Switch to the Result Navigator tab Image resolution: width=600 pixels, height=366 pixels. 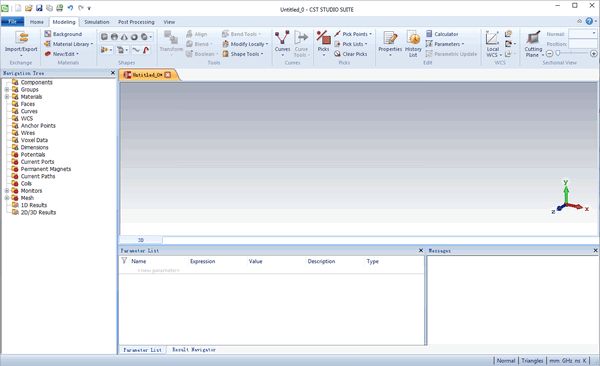click(194, 350)
